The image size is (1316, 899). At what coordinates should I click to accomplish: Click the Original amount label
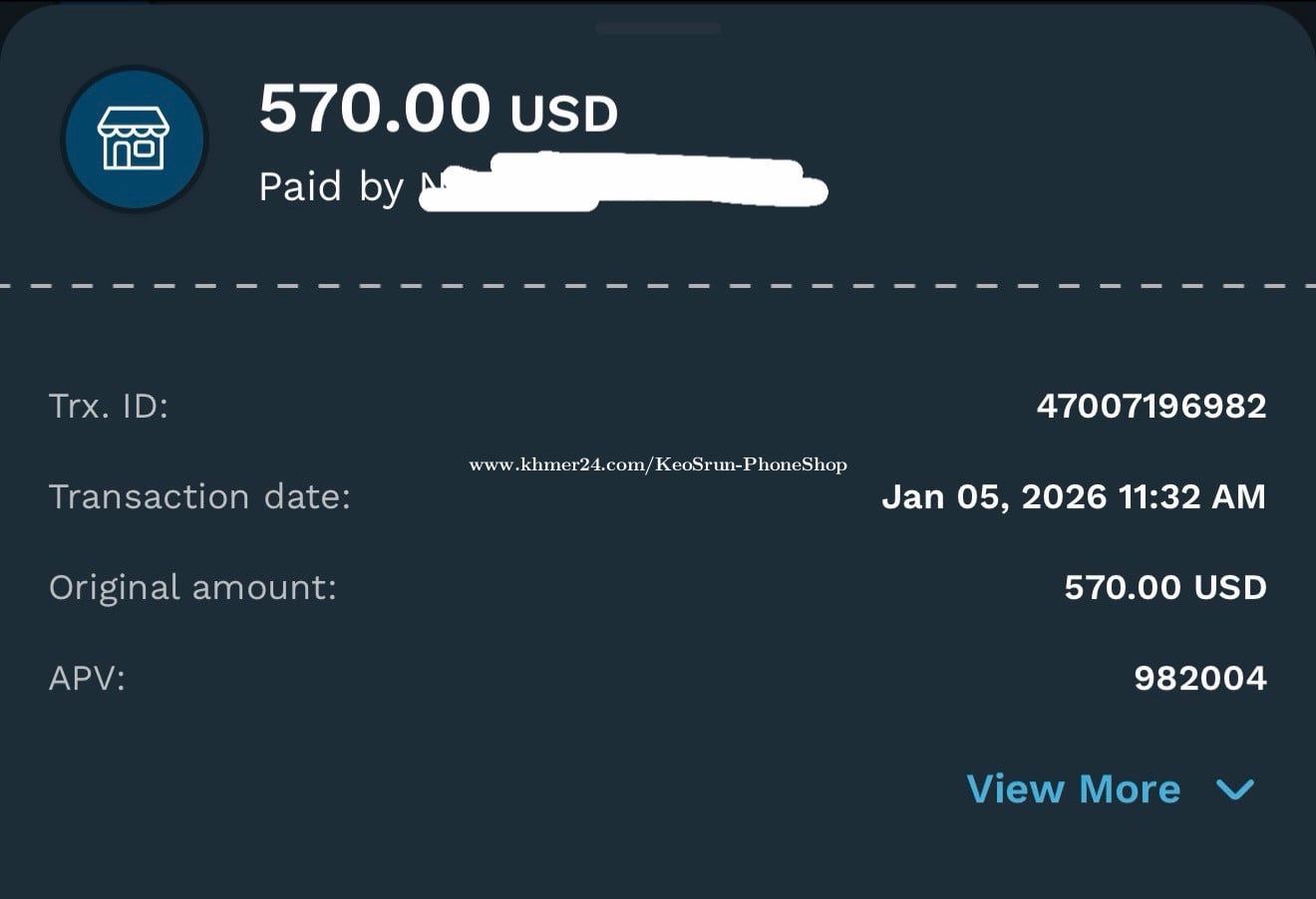192,587
